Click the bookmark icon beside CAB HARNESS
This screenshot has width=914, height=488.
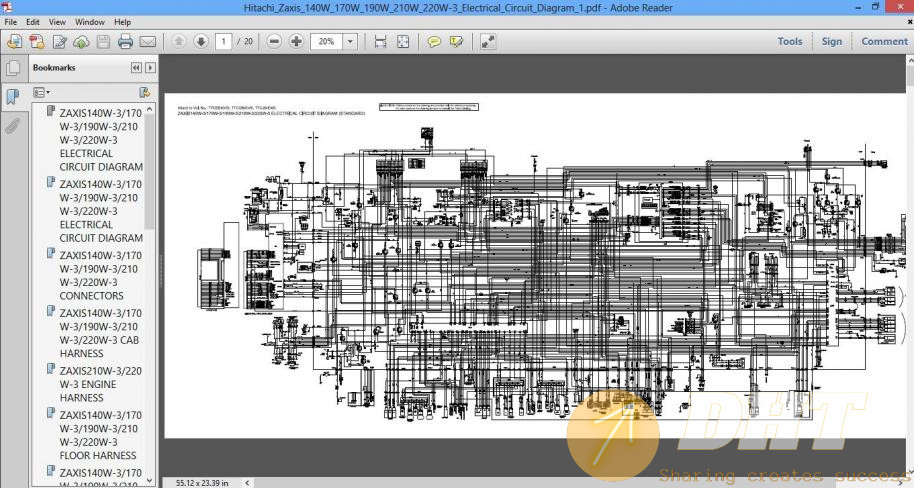pyautogui.click(x=51, y=311)
